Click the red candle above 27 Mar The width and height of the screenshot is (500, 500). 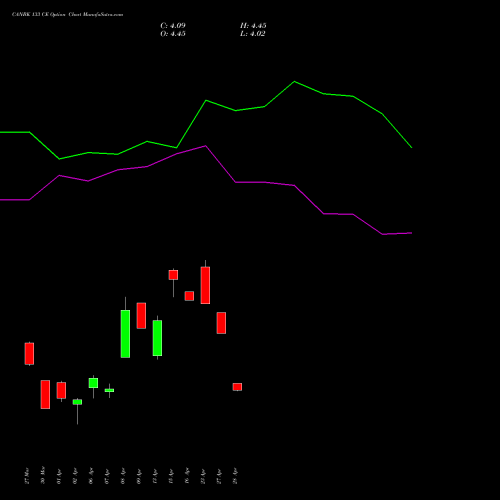(29, 354)
